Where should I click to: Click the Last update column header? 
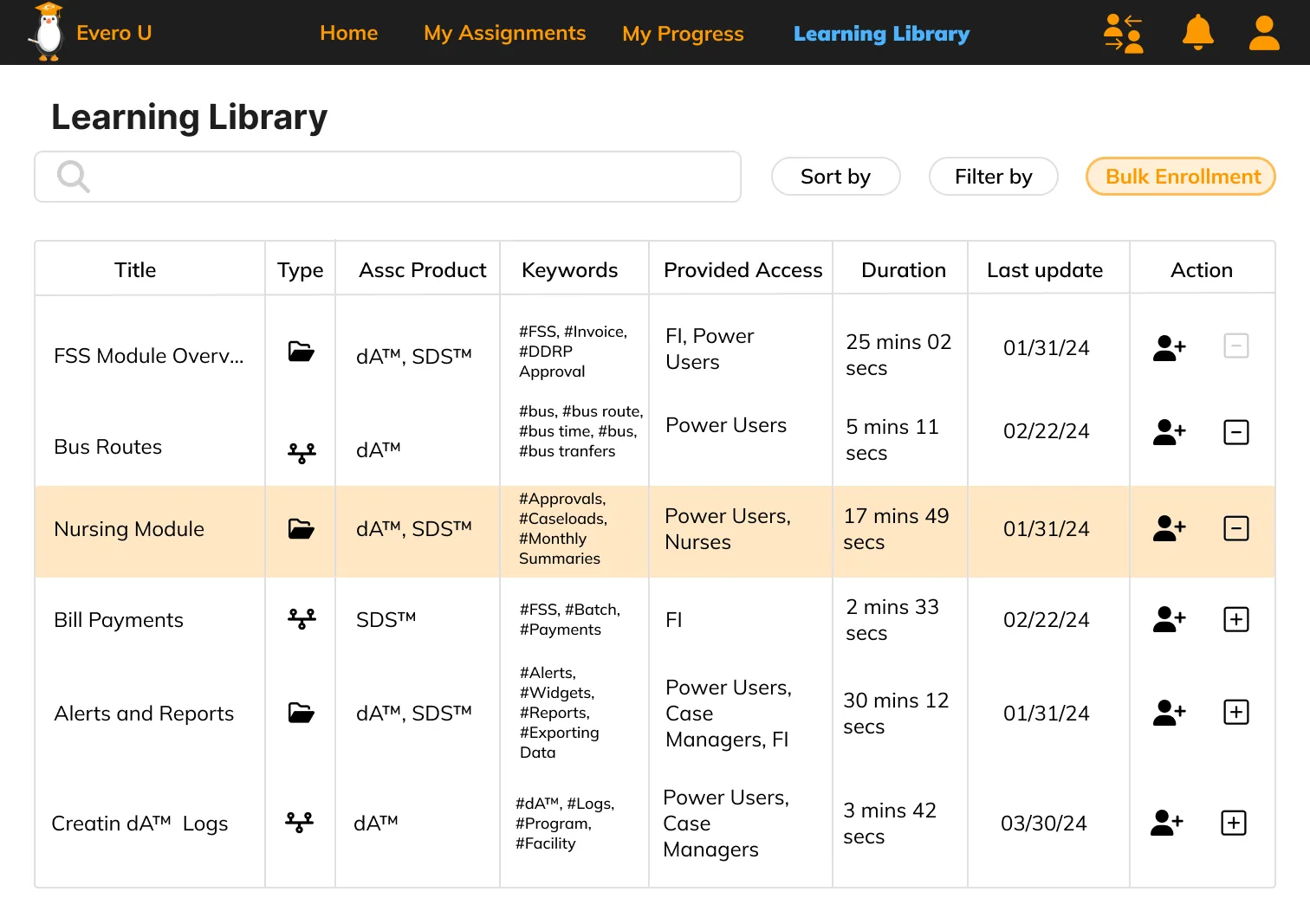tap(1045, 270)
